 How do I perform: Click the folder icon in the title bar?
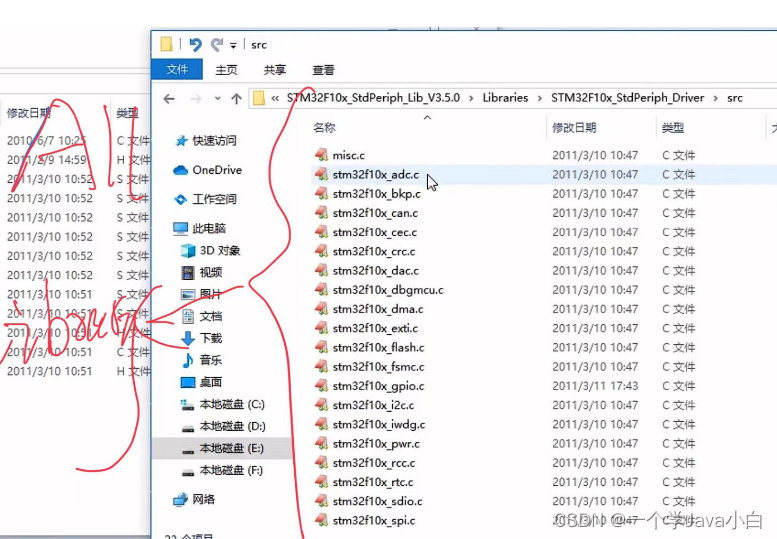click(166, 44)
